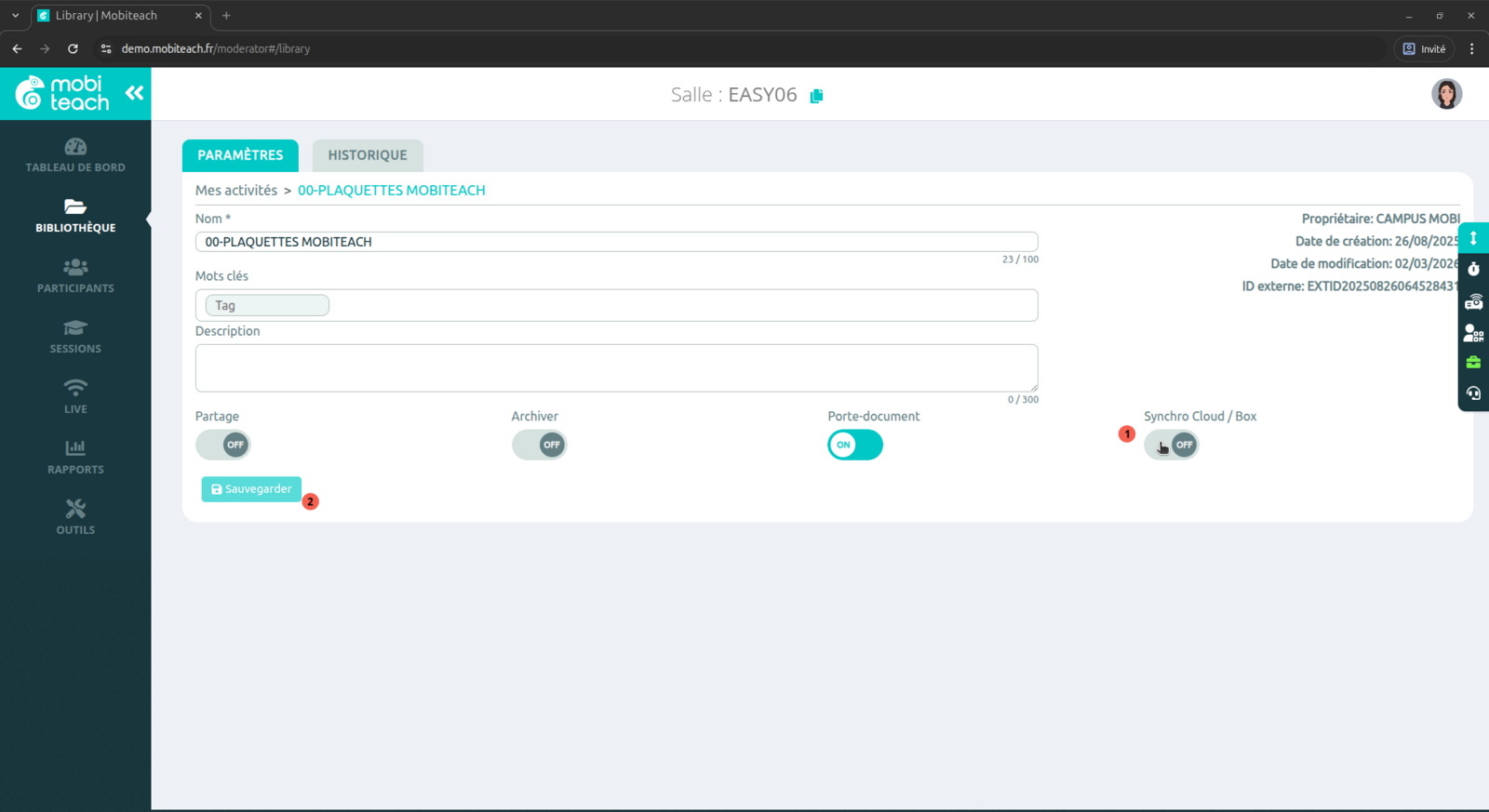Enable the Partage toggle

(223, 445)
